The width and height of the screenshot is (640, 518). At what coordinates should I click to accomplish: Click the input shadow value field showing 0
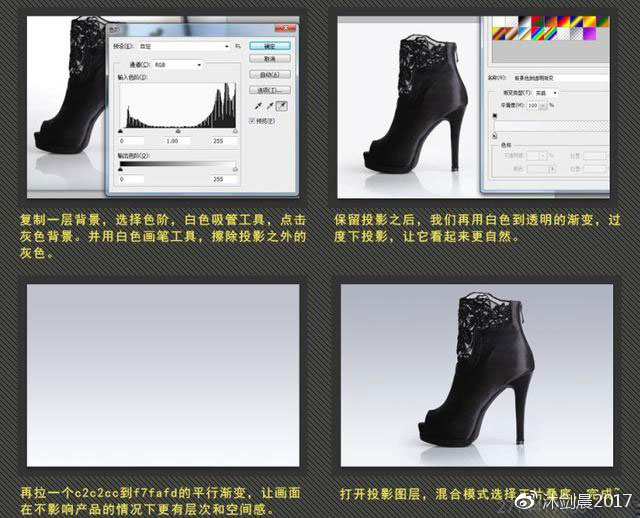[131, 141]
